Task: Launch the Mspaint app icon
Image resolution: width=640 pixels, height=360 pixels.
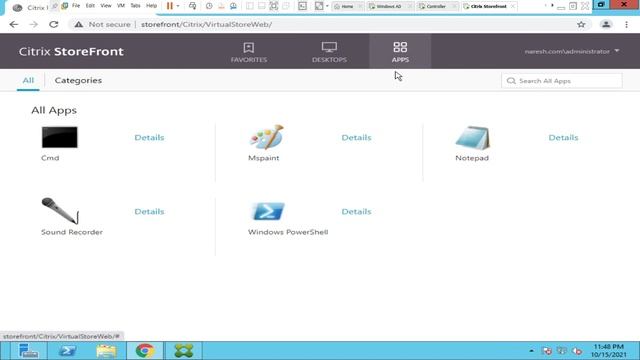Action: pyautogui.click(x=267, y=137)
